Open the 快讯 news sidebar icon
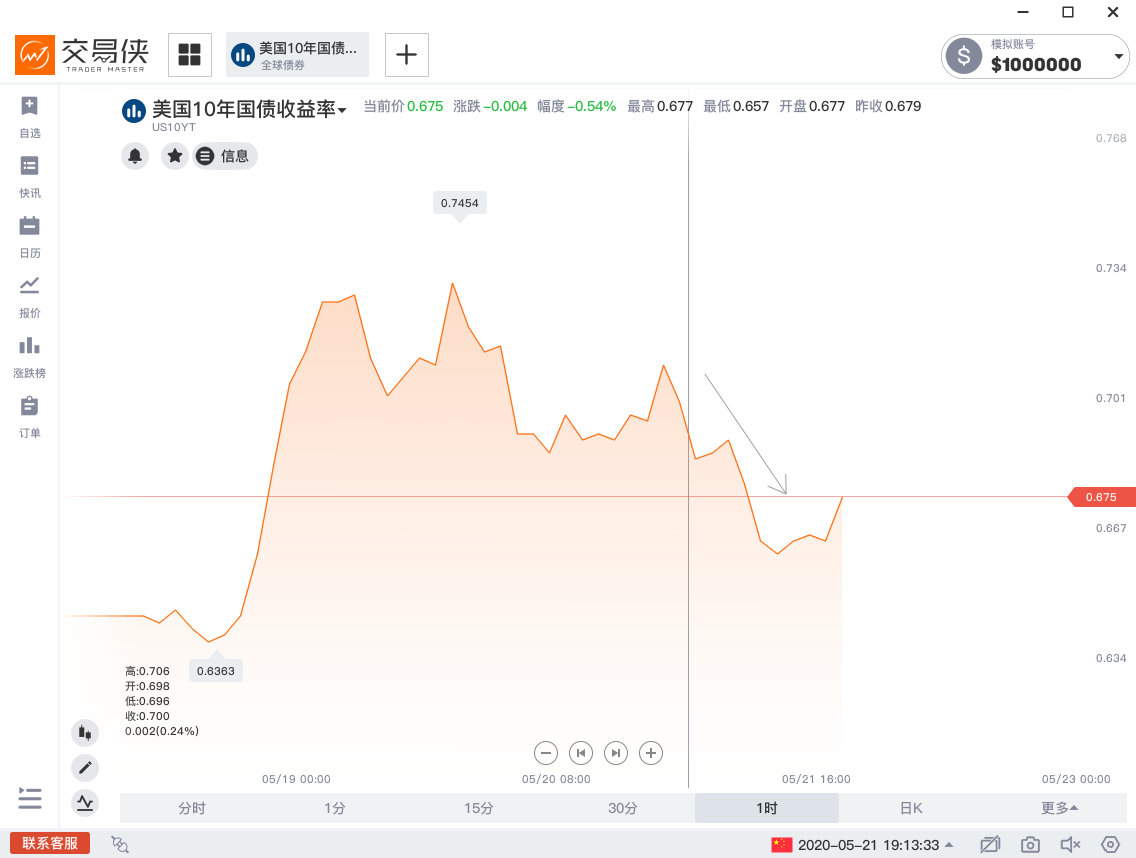Image resolution: width=1136 pixels, height=858 pixels. [30, 177]
